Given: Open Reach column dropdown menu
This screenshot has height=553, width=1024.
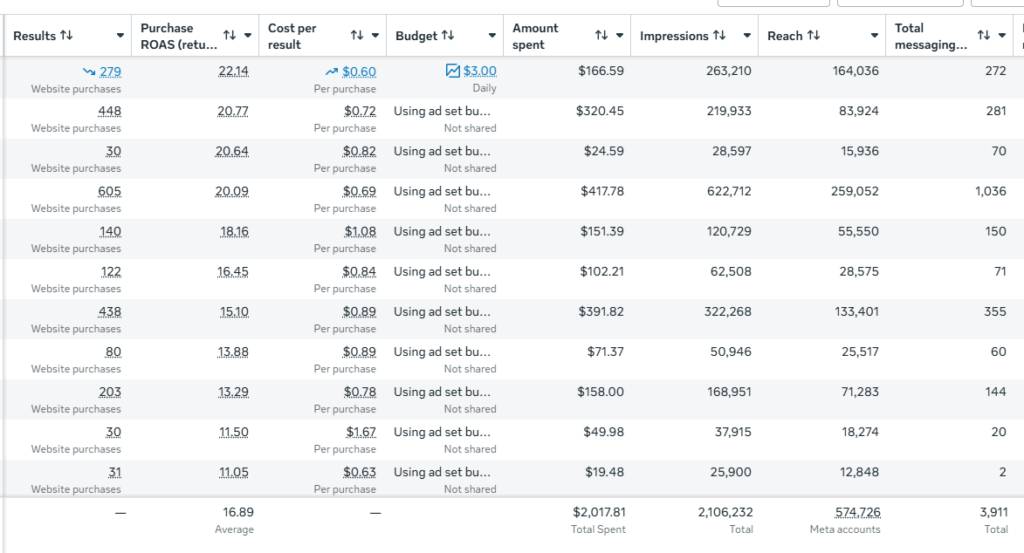Looking at the screenshot, I should (874, 35).
